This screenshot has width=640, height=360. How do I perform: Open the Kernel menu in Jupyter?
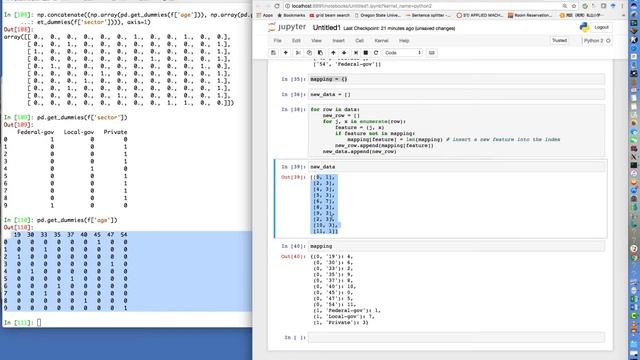click(382, 41)
